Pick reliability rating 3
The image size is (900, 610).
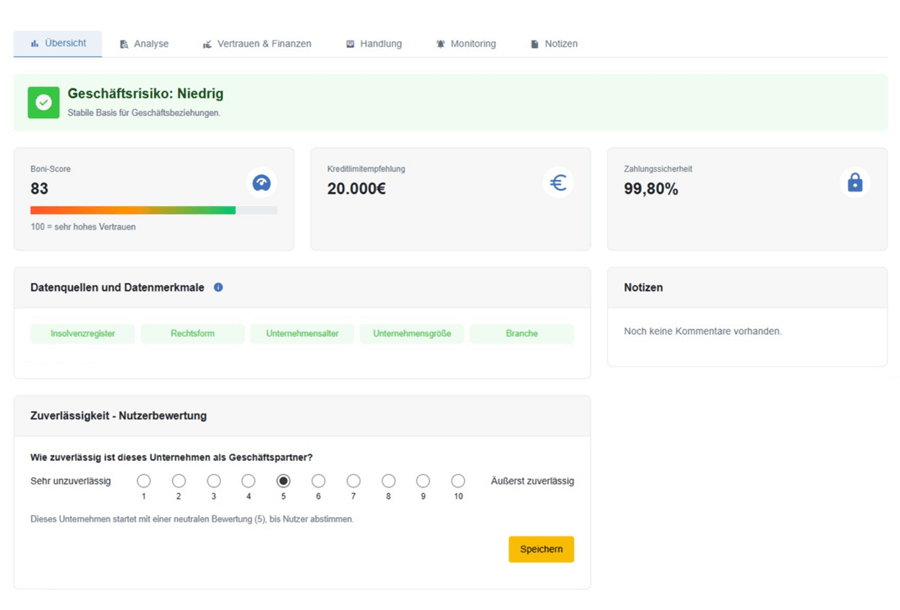(x=213, y=481)
